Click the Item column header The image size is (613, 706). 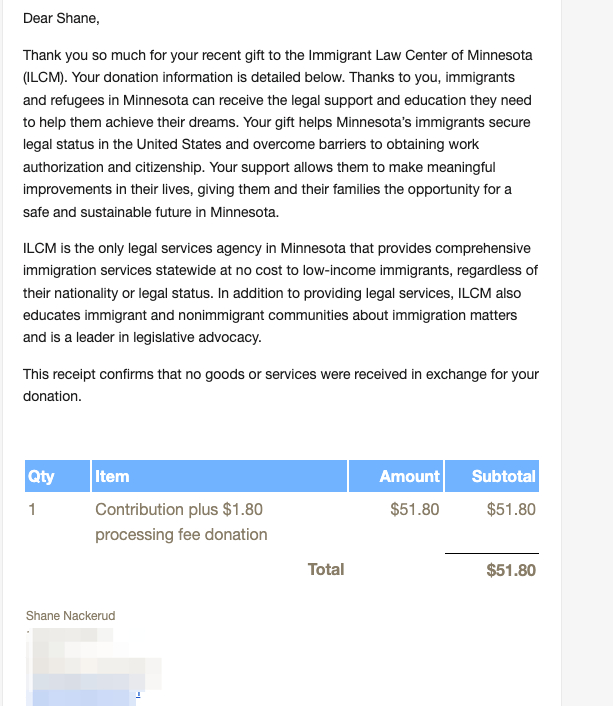(112, 476)
